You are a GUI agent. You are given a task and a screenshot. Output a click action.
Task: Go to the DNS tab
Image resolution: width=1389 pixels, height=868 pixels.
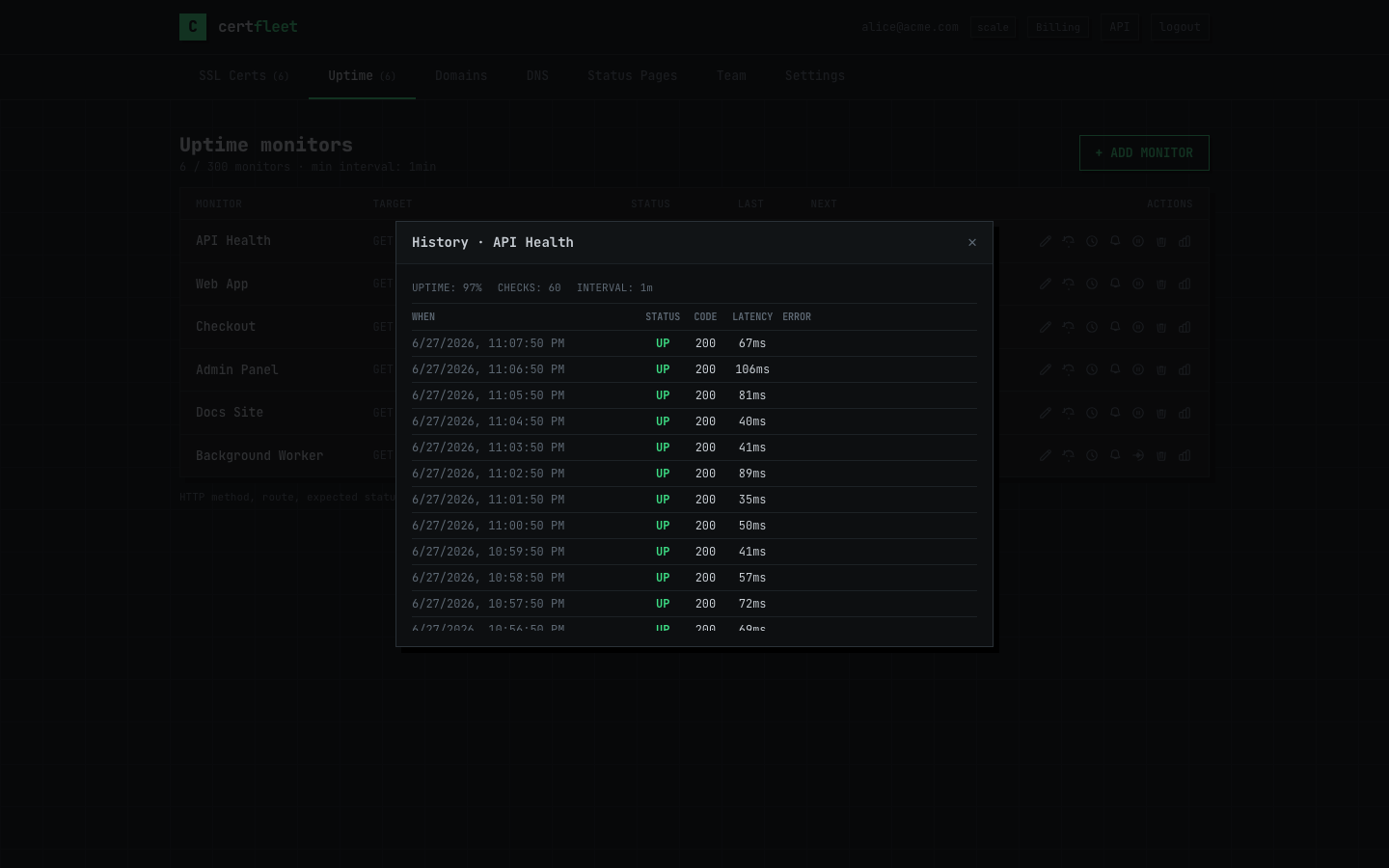pyautogui.click(x=537, y=76)
